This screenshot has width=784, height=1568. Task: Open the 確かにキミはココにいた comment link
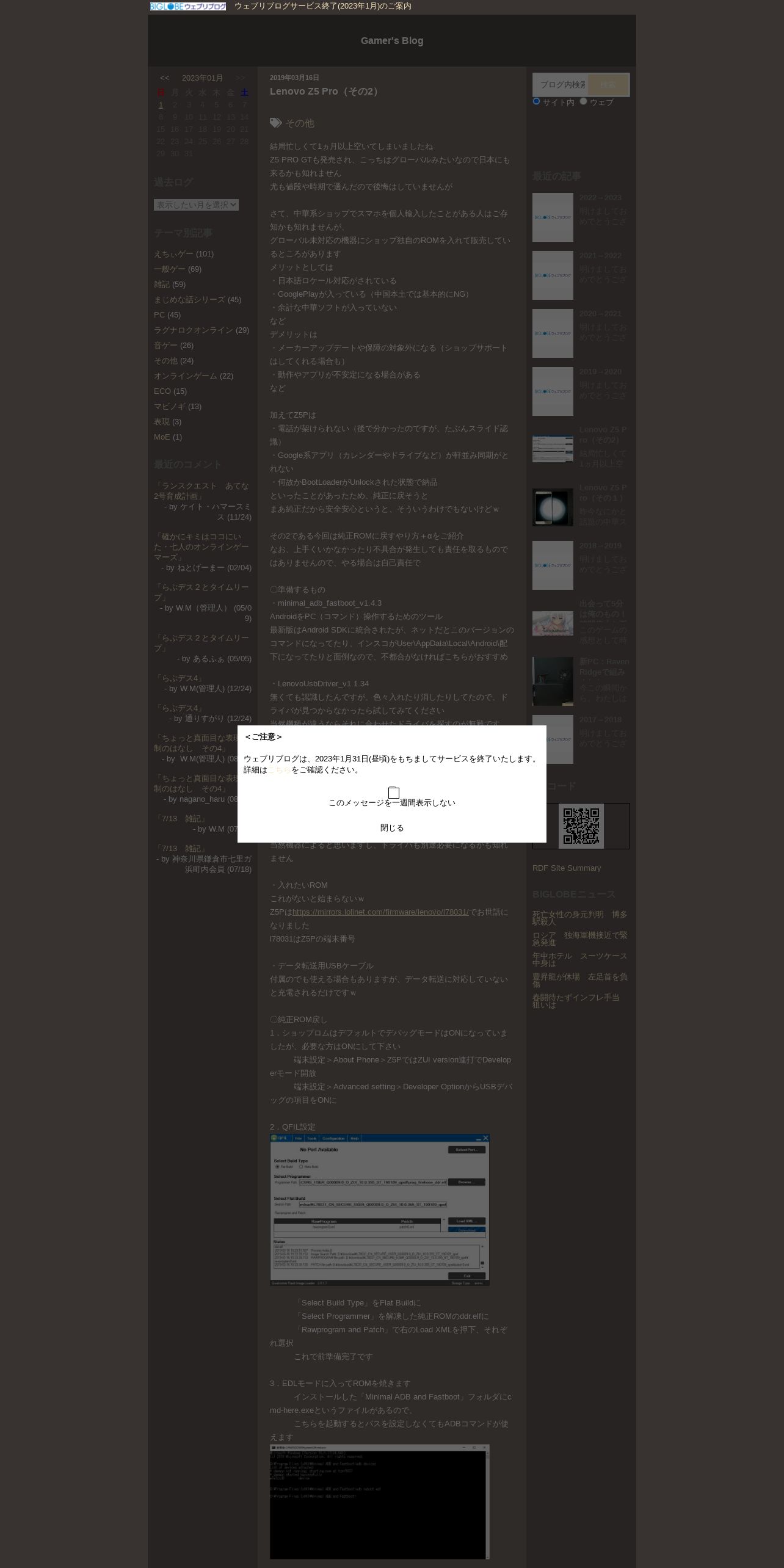pos(201,547)
